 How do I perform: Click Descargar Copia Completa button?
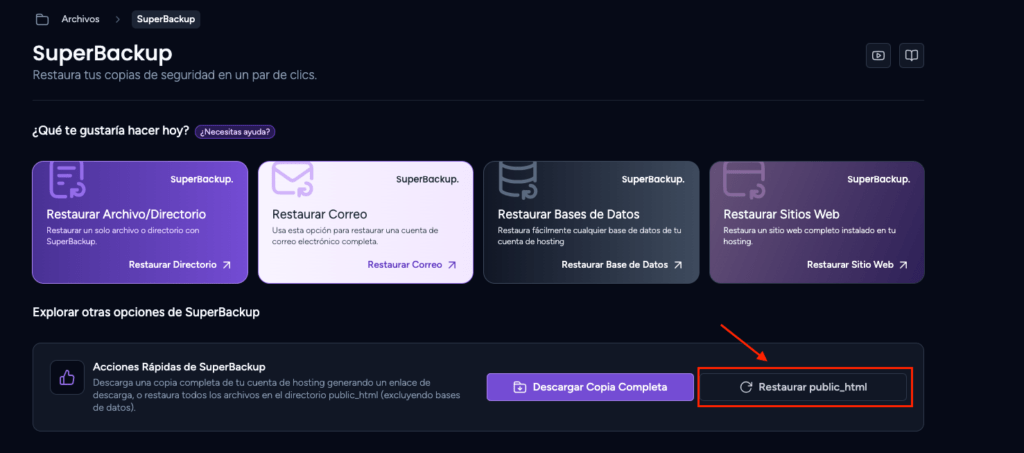[590, 387]
